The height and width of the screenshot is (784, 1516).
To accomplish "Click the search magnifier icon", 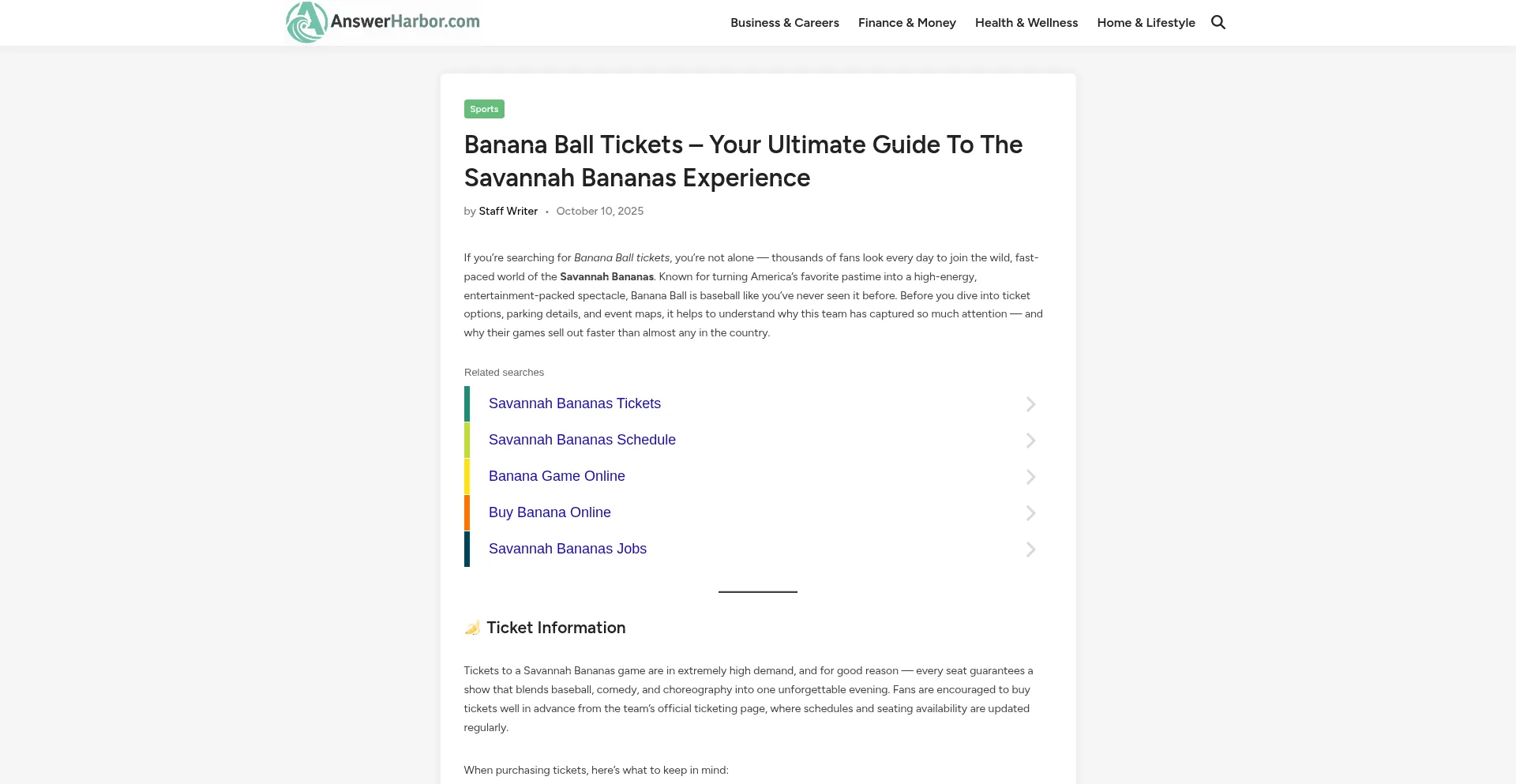I will point(1218,23).
